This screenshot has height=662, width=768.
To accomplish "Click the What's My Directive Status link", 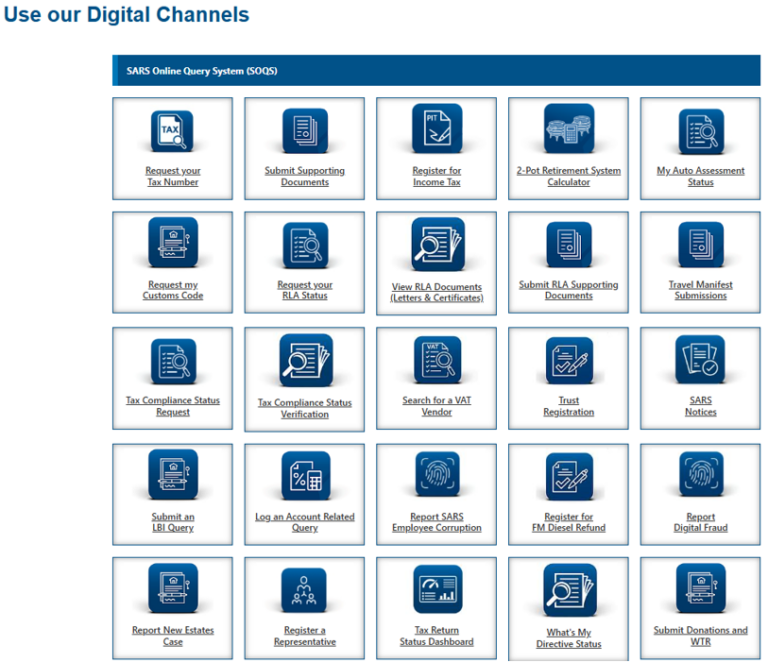I will click(568, 638).
